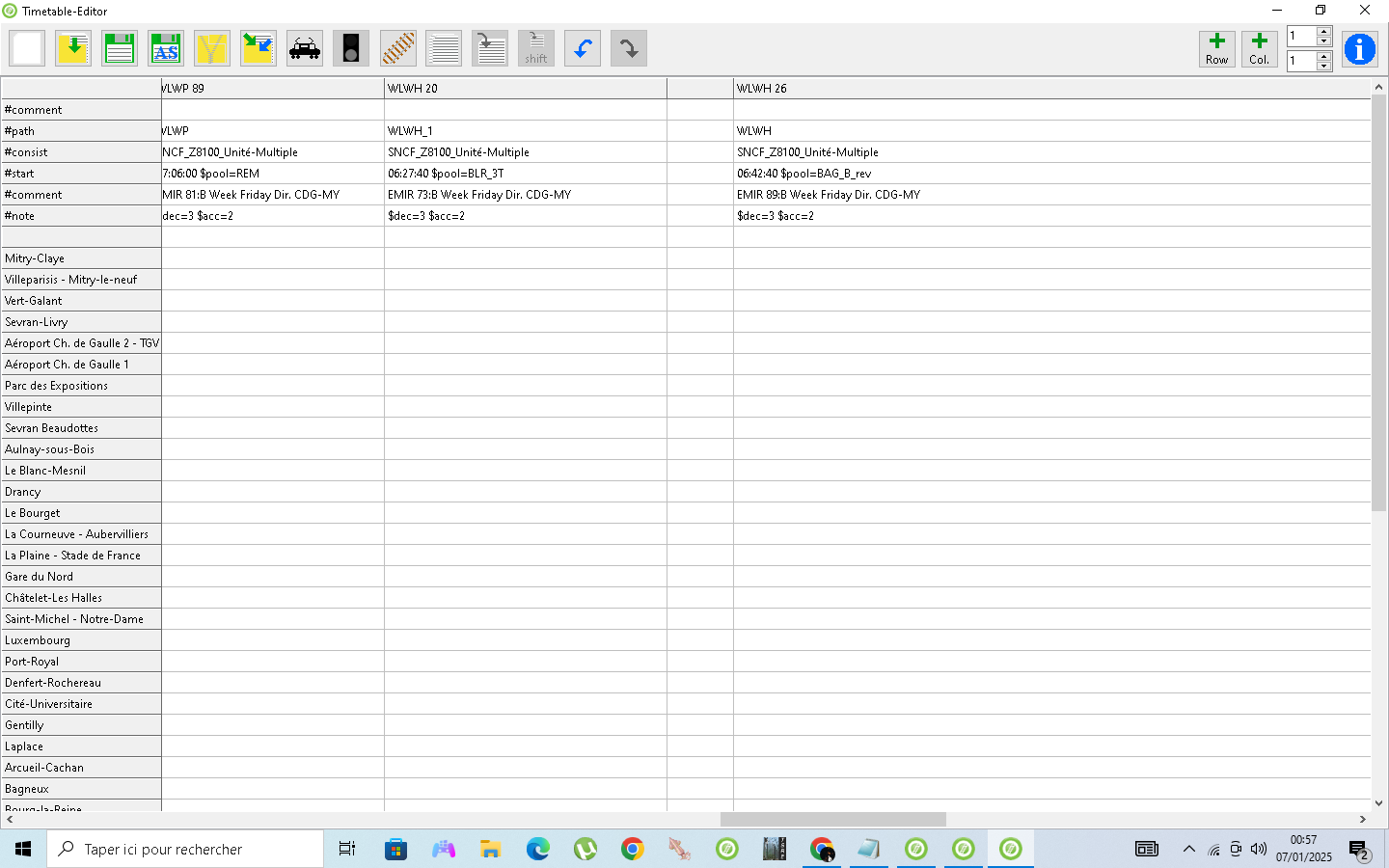
Task: Select the Parc des Expositions row
Action: [81, 385]
